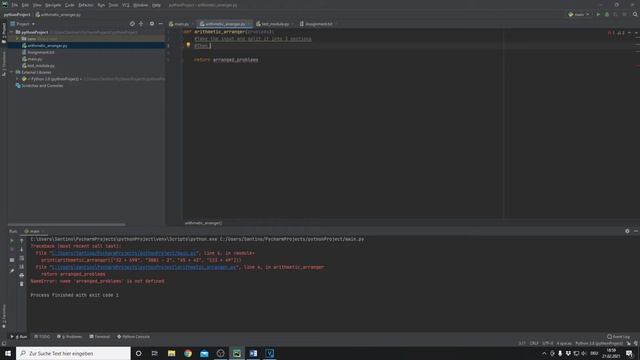Open the main.py traceback link in console

coord(124,253)
